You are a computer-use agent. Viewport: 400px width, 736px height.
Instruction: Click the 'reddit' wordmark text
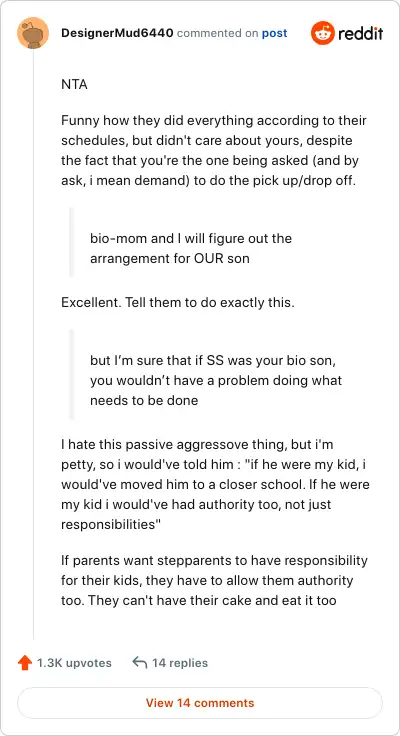(361, 33)
